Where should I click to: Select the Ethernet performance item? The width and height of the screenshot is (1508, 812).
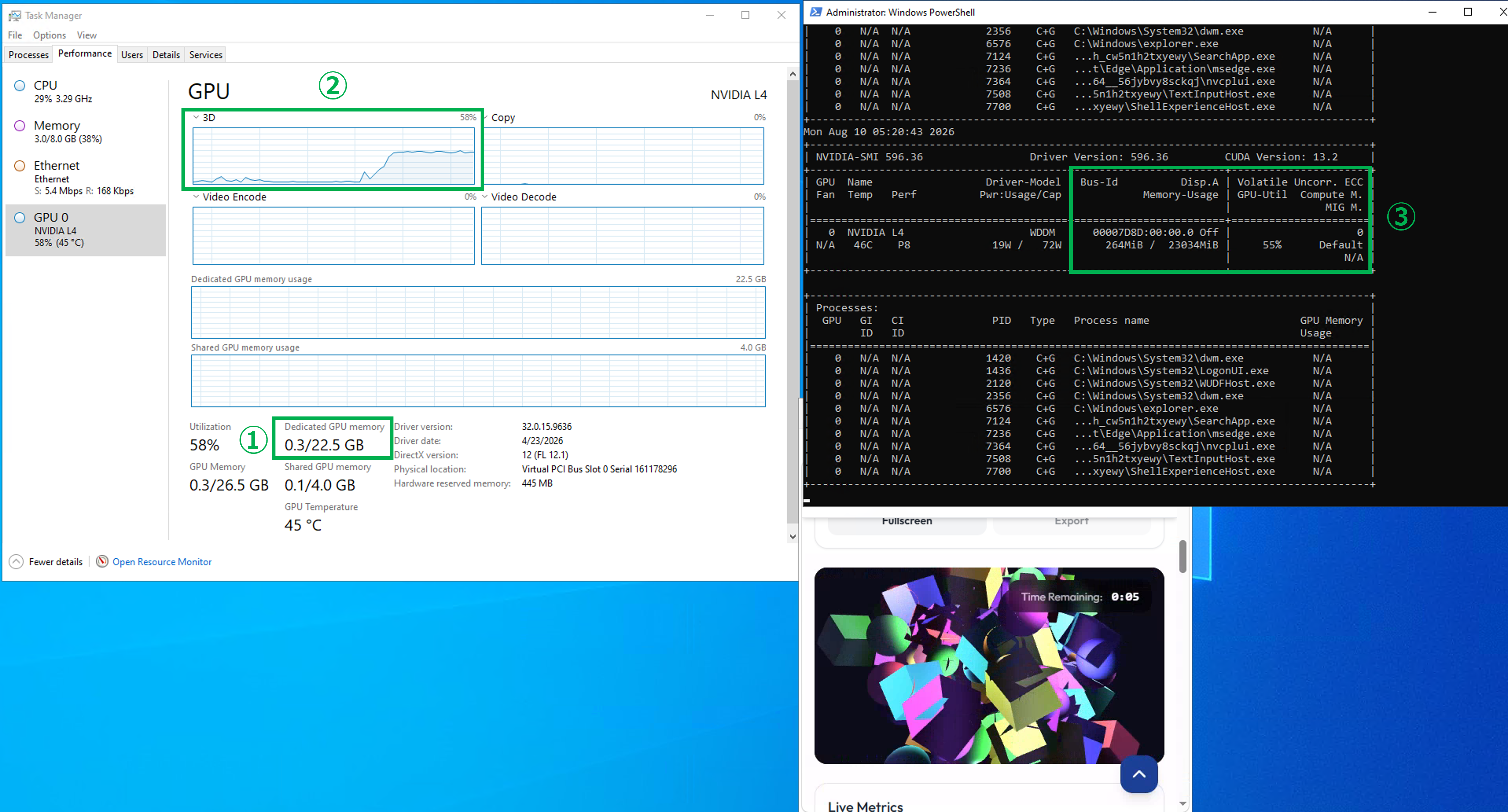(85, 178)
